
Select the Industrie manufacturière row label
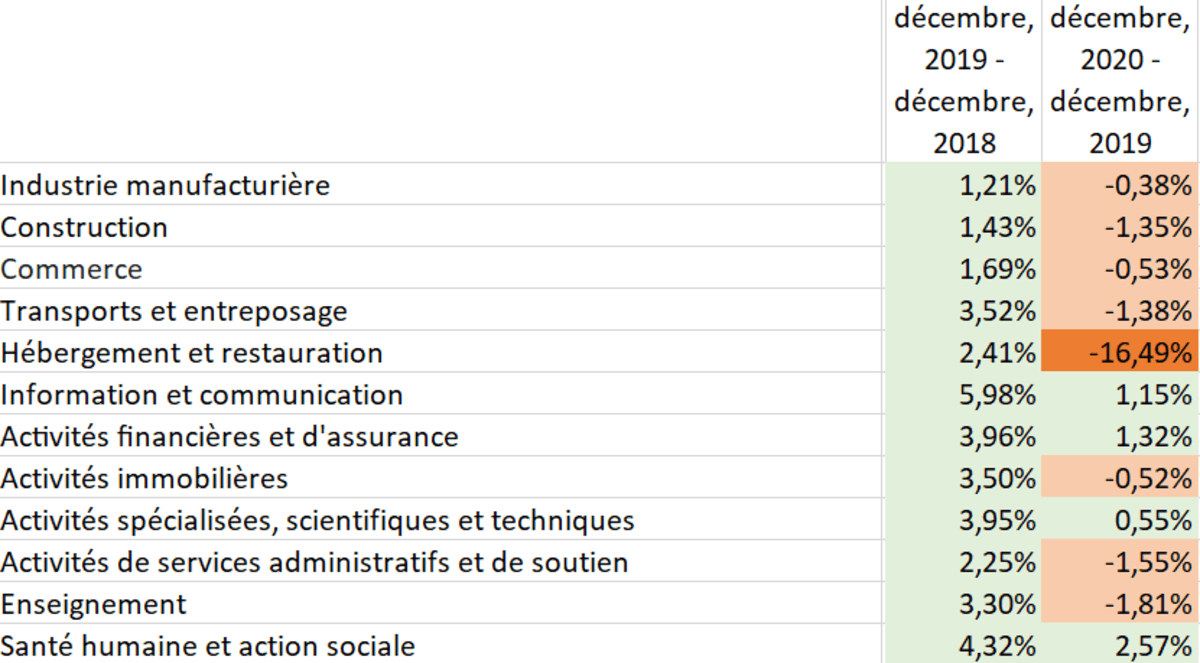(x=166, y=185)
